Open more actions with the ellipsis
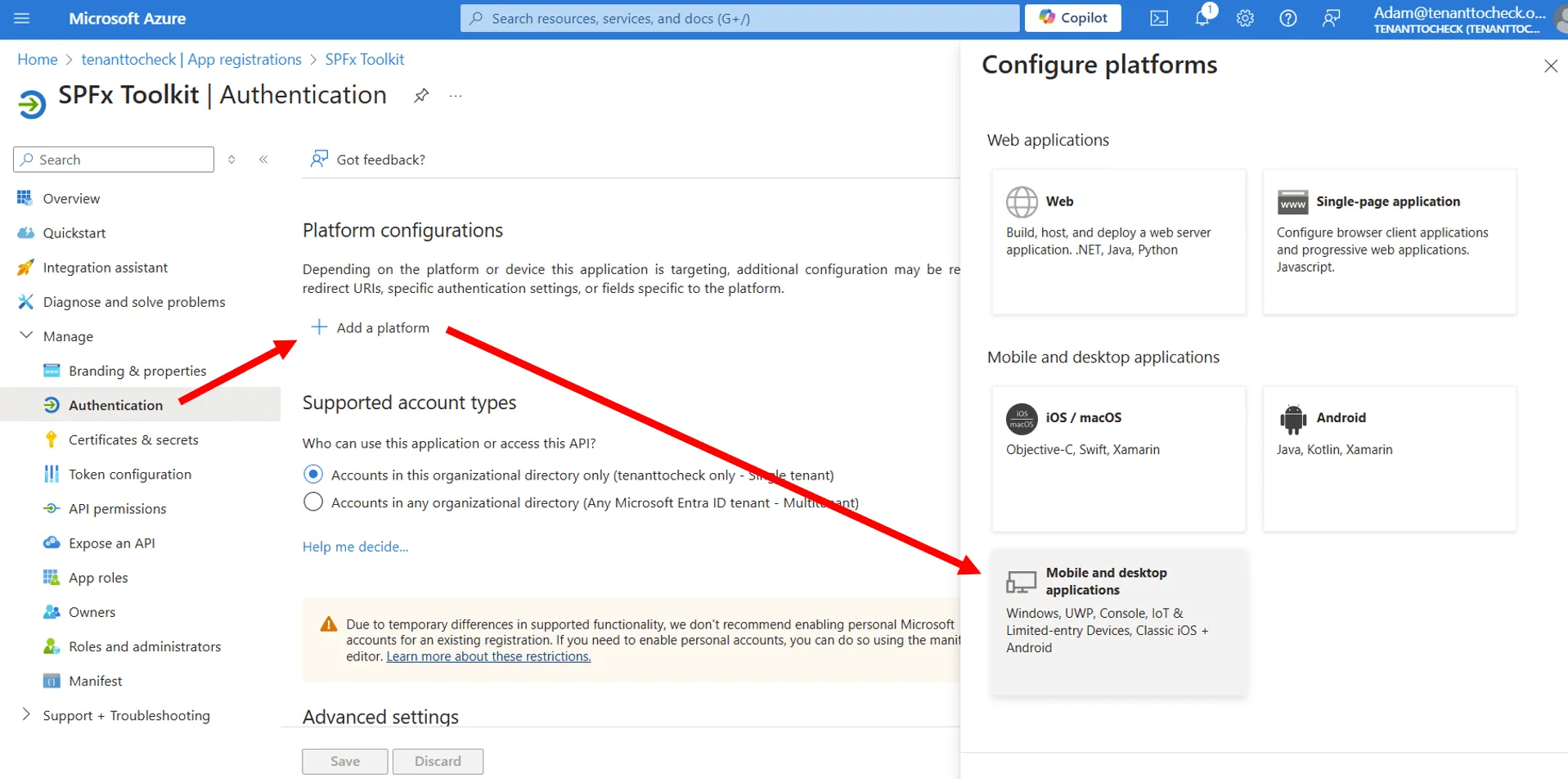 tap(455, 96)
